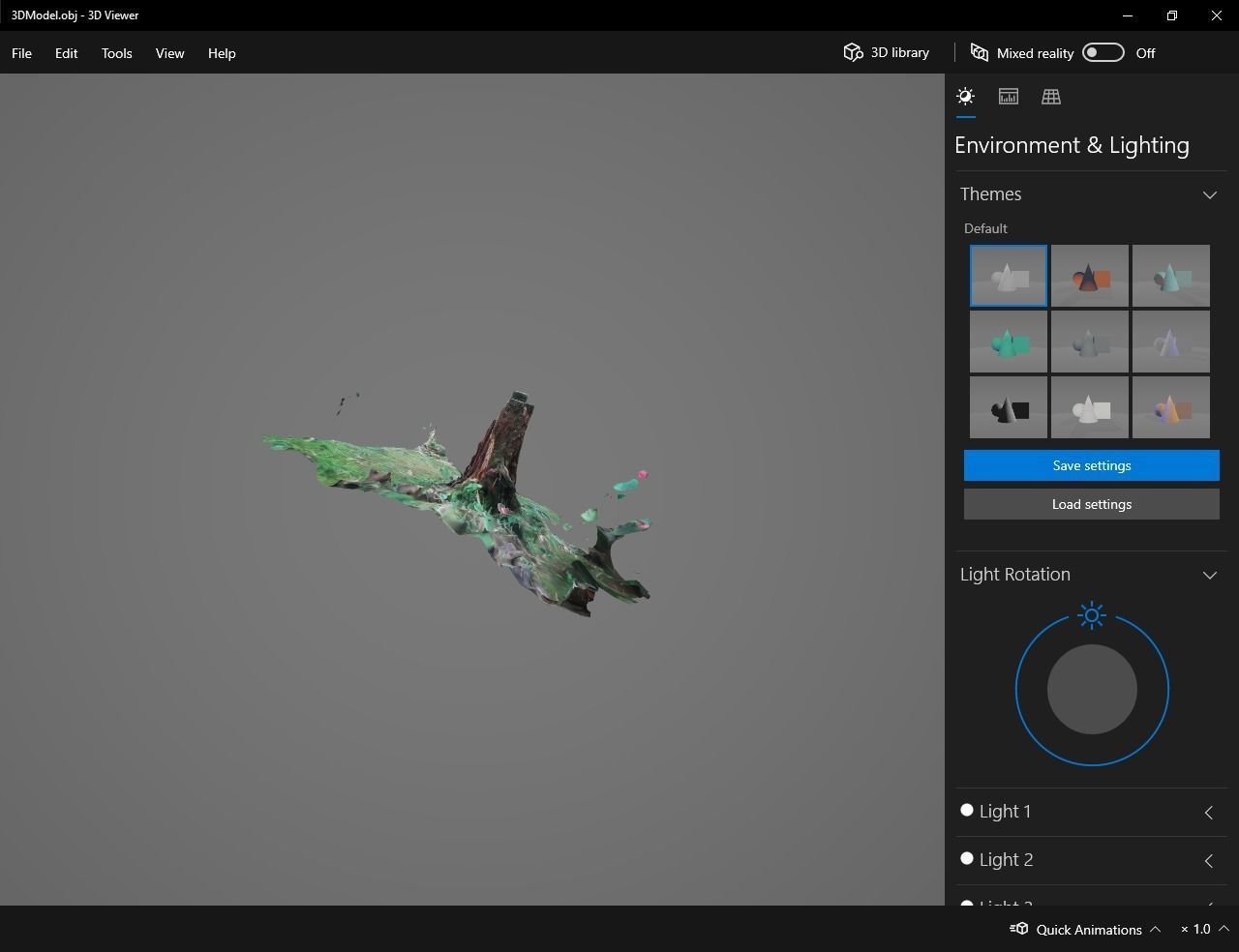Viewport: 1239px width, 952px height.
Task: Open the Edit menu
Action: coord(66,53)
